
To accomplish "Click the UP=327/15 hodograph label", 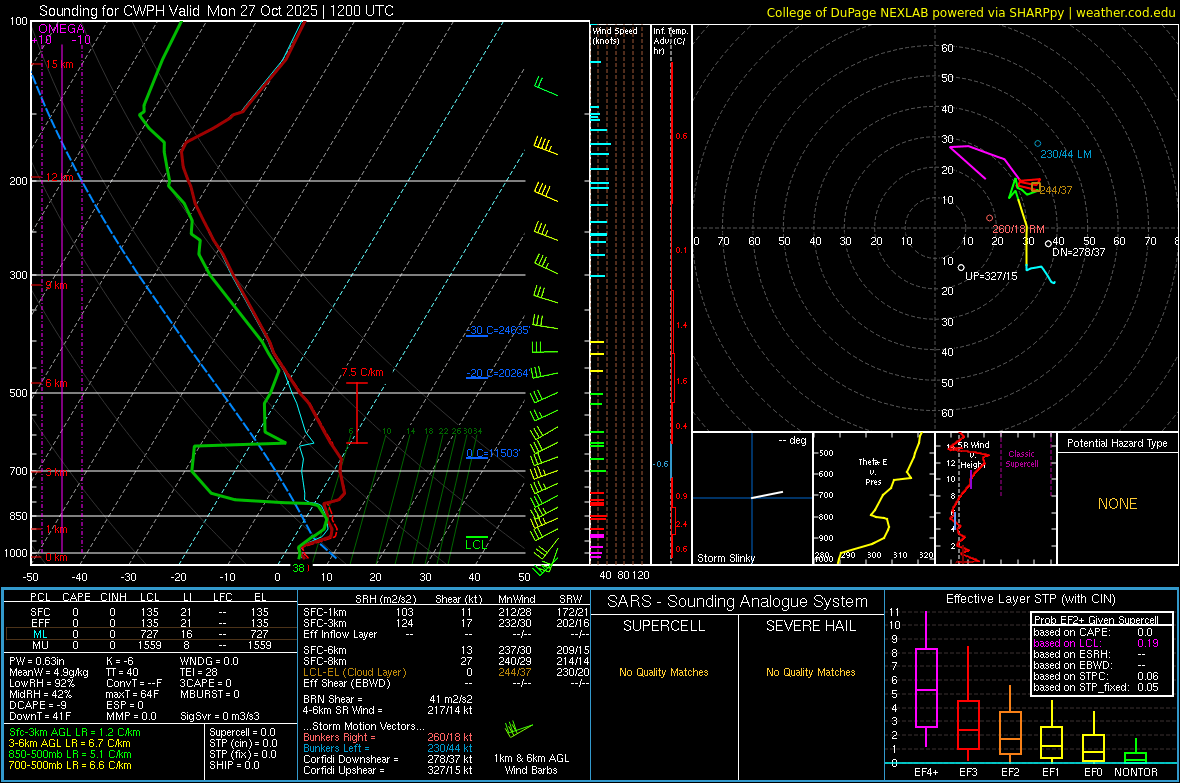I will [991, 276].
